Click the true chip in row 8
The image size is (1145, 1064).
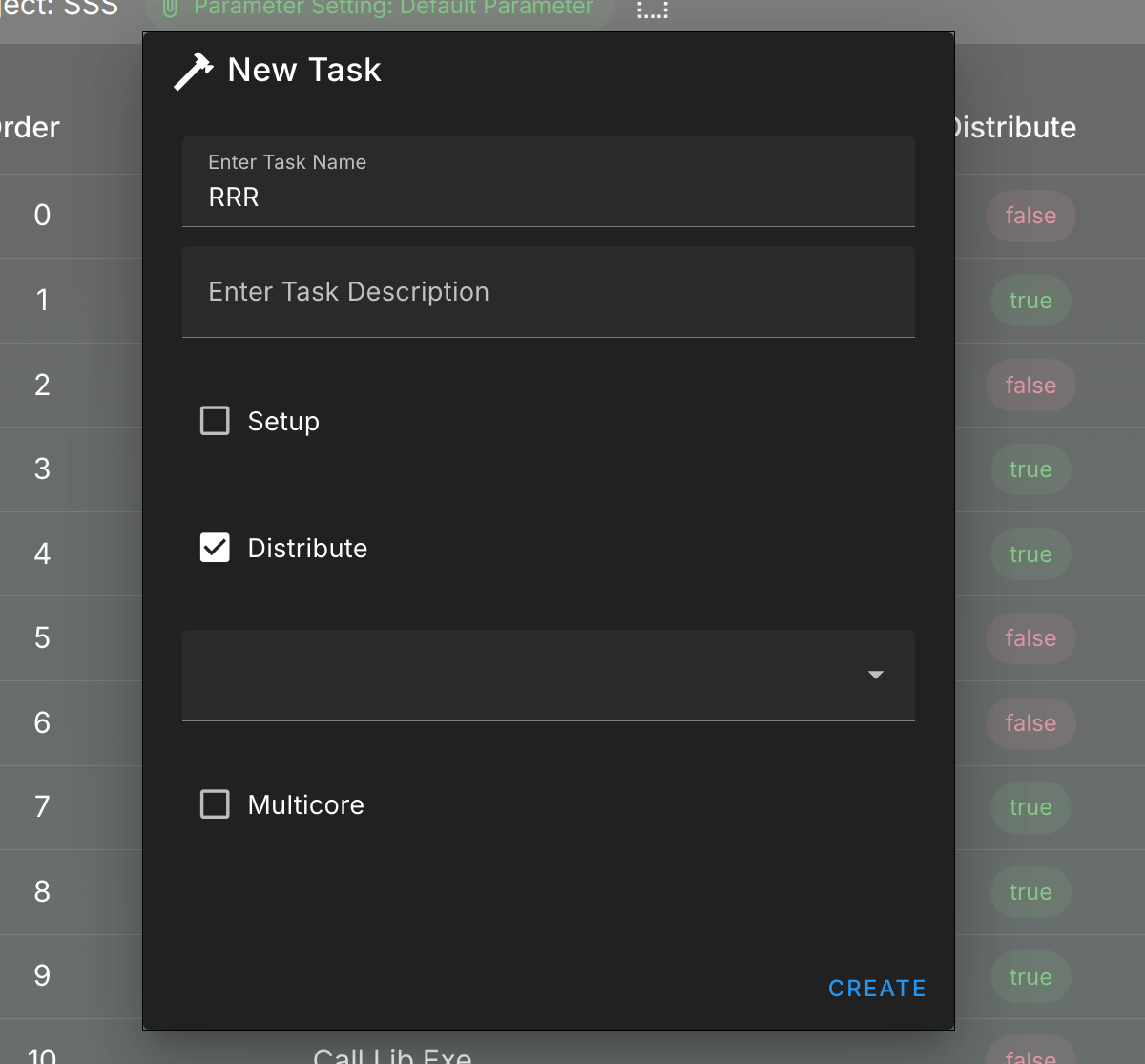click(x=1030, y=892)
